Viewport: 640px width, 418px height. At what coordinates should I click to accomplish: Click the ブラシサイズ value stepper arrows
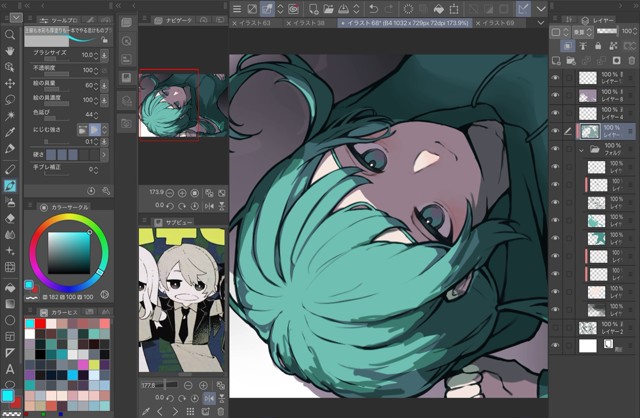tap(96, 55)
